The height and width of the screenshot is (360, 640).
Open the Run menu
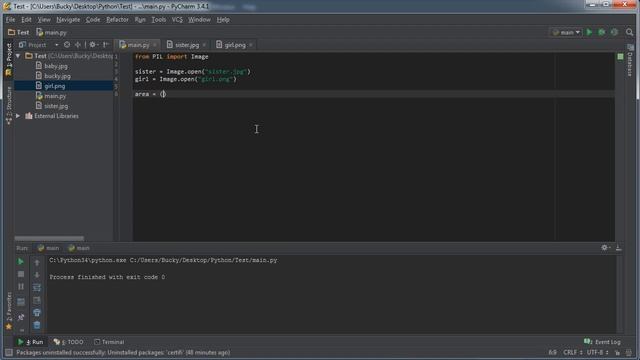(x=140, y=20)
